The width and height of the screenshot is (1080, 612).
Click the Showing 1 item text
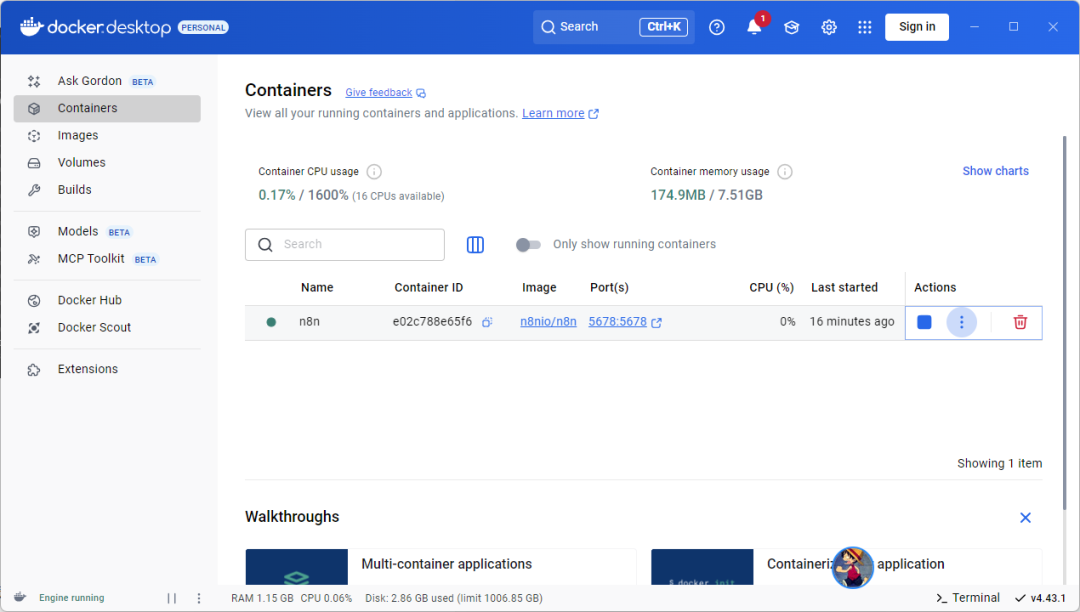[x=999, y=463]
